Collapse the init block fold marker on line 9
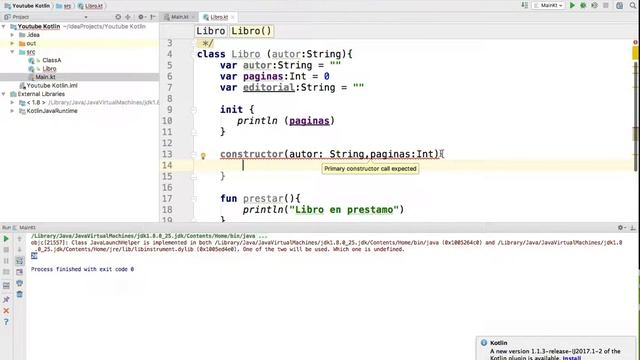 [194, 109]
